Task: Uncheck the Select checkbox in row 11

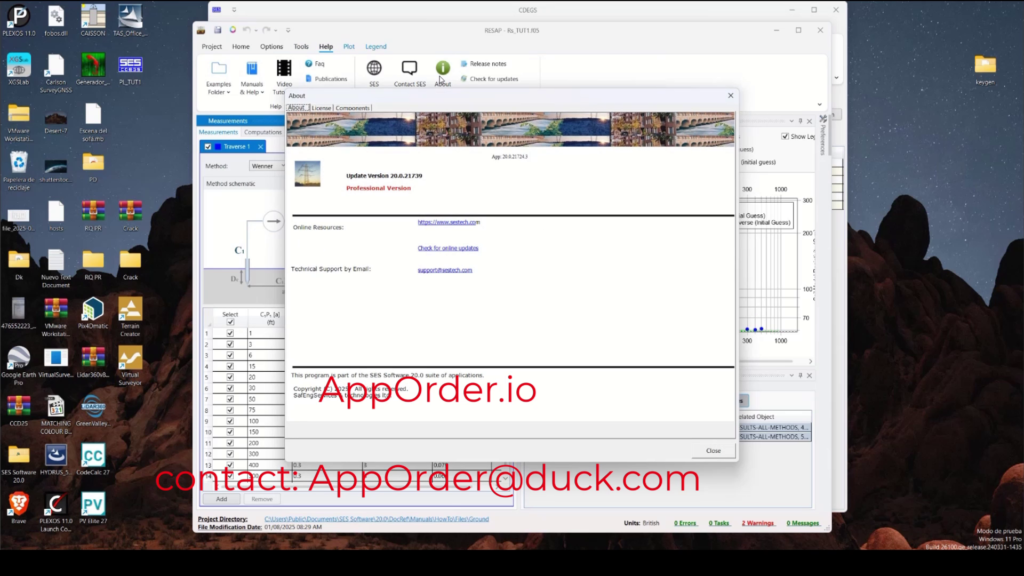Action: [230, 443]
